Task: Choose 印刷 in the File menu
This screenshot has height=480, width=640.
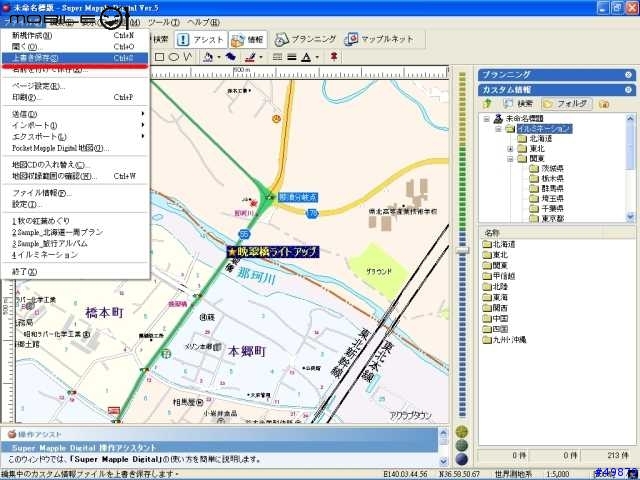Action: (x=75, y=98)
